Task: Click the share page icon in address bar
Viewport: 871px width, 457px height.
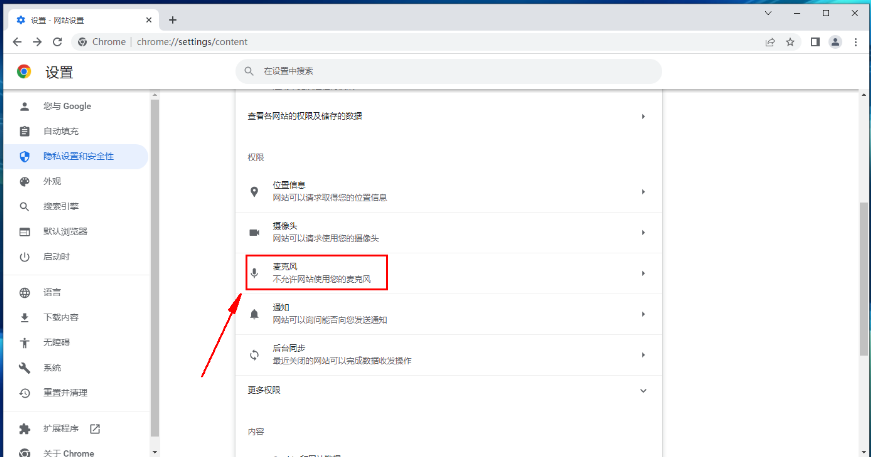Action: (770, 42)
